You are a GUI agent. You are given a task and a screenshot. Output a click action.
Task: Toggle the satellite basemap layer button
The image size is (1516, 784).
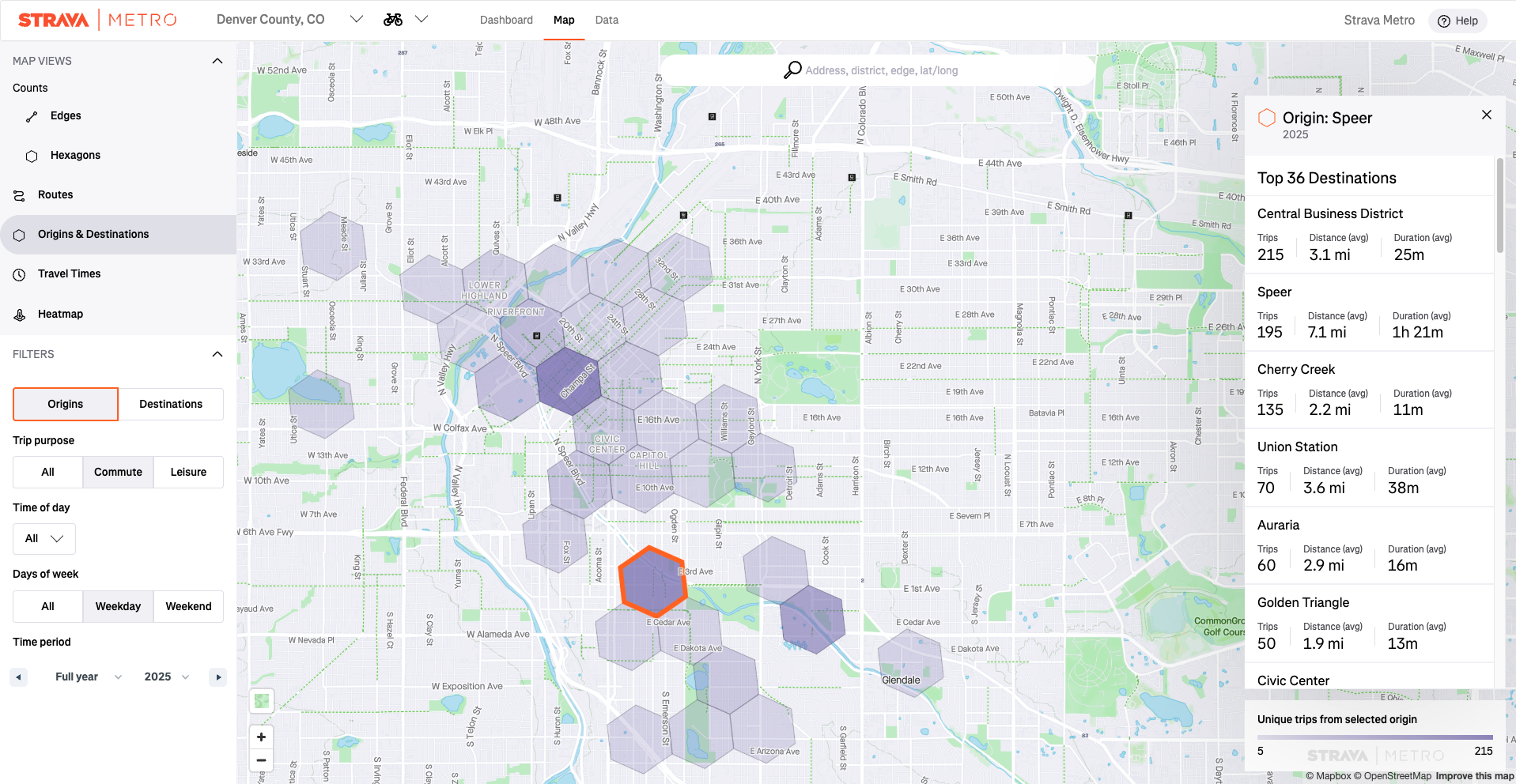[261, 701]
